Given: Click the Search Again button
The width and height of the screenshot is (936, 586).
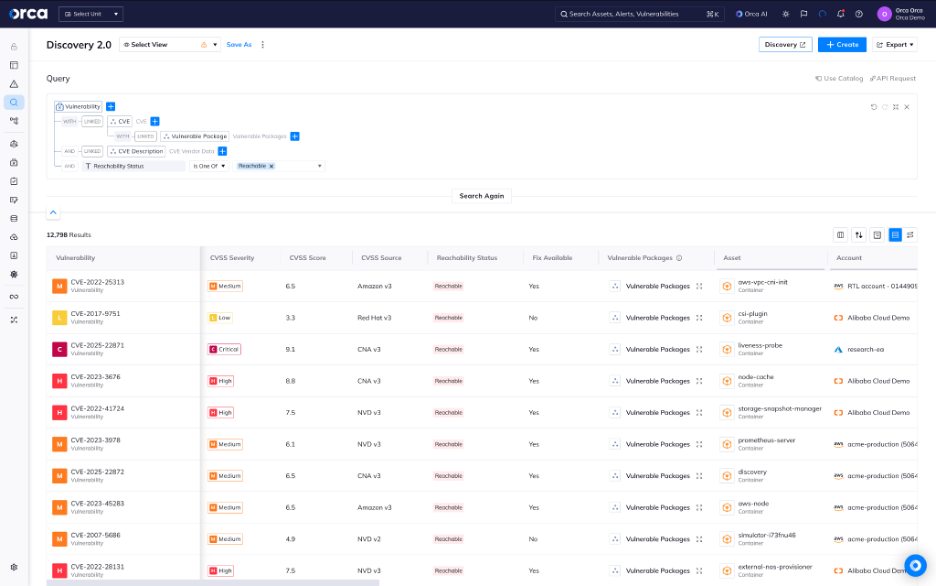Looking at the screenshot, I should (x=481, y=196).
